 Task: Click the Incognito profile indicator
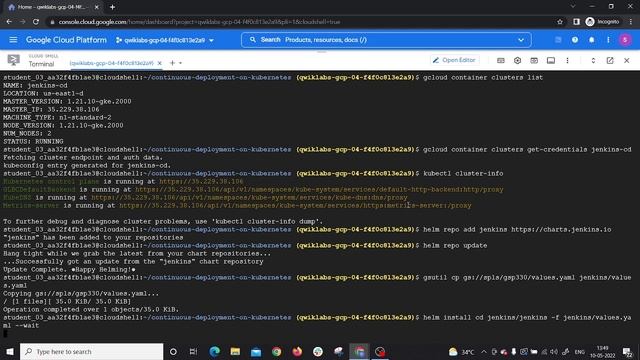602,22
